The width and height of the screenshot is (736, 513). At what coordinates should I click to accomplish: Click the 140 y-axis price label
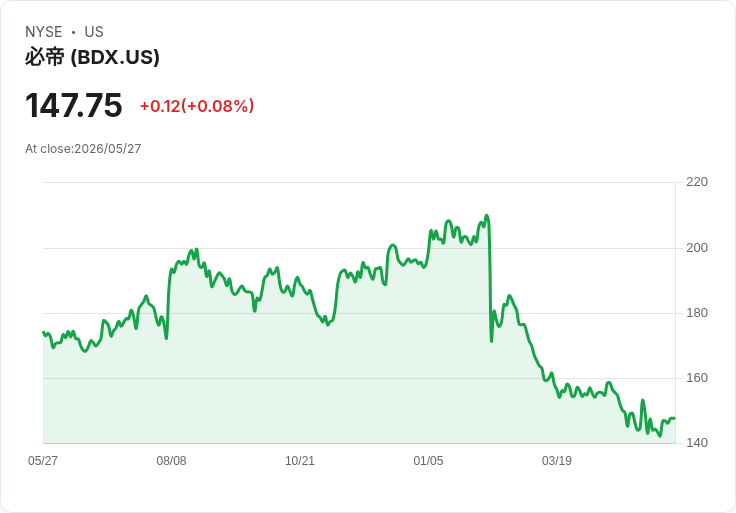click(697, 443)
